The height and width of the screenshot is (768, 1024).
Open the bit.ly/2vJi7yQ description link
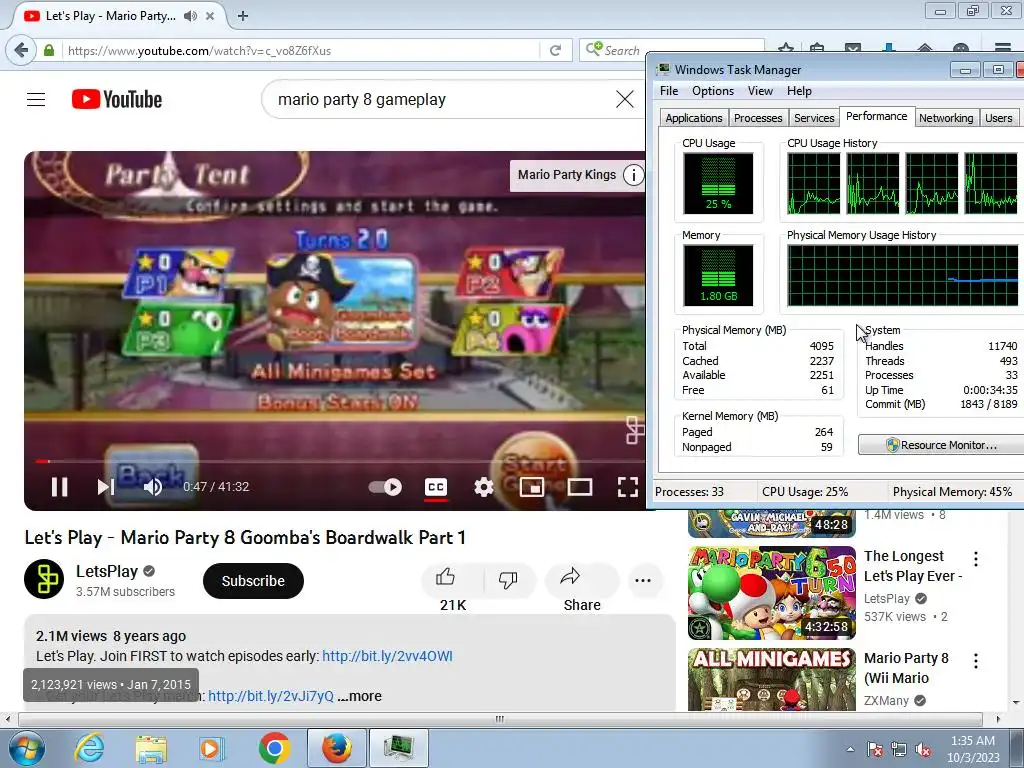[x=271, y=696]
